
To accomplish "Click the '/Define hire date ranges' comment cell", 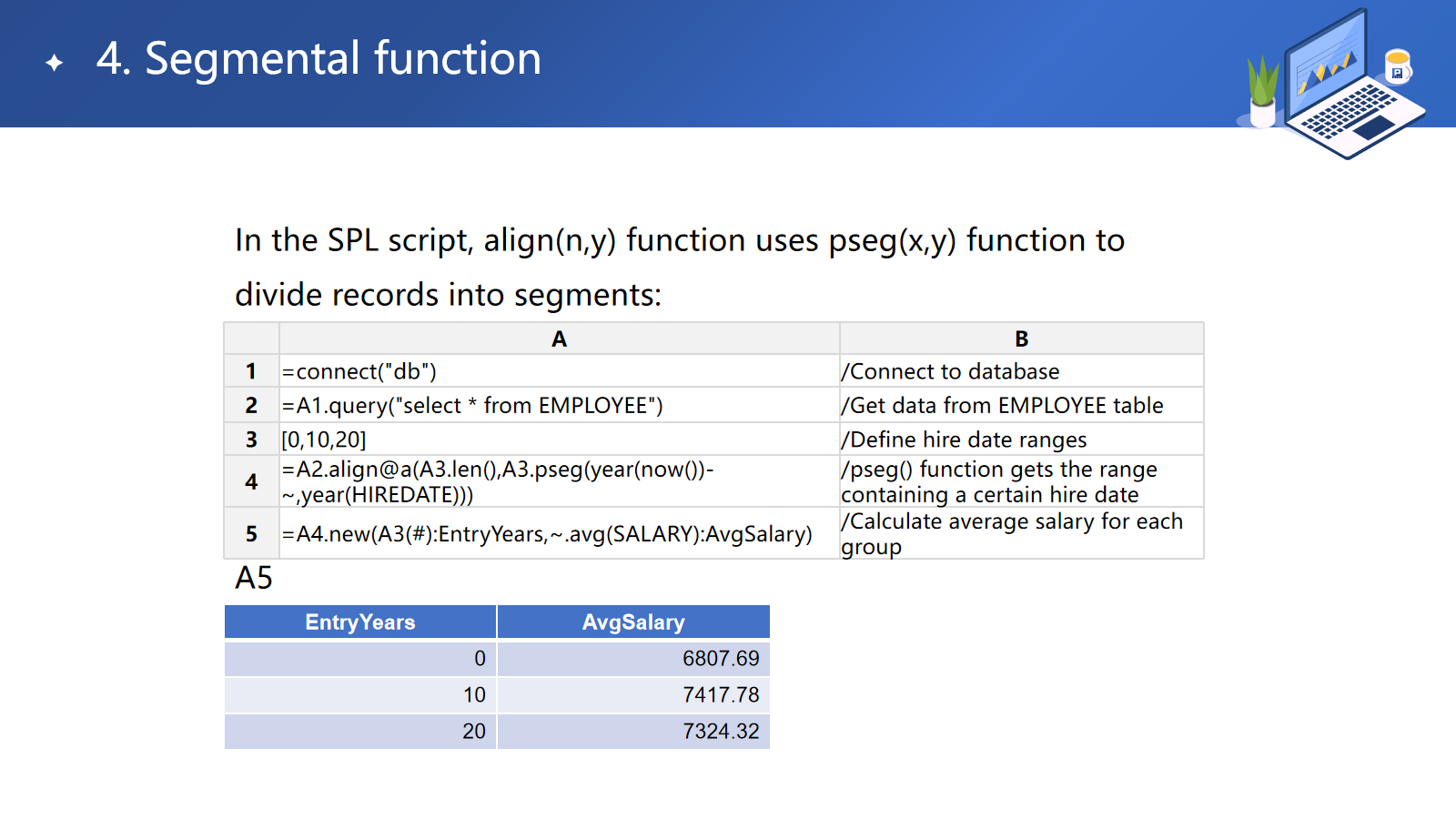I will click(x=1021, y=440).
